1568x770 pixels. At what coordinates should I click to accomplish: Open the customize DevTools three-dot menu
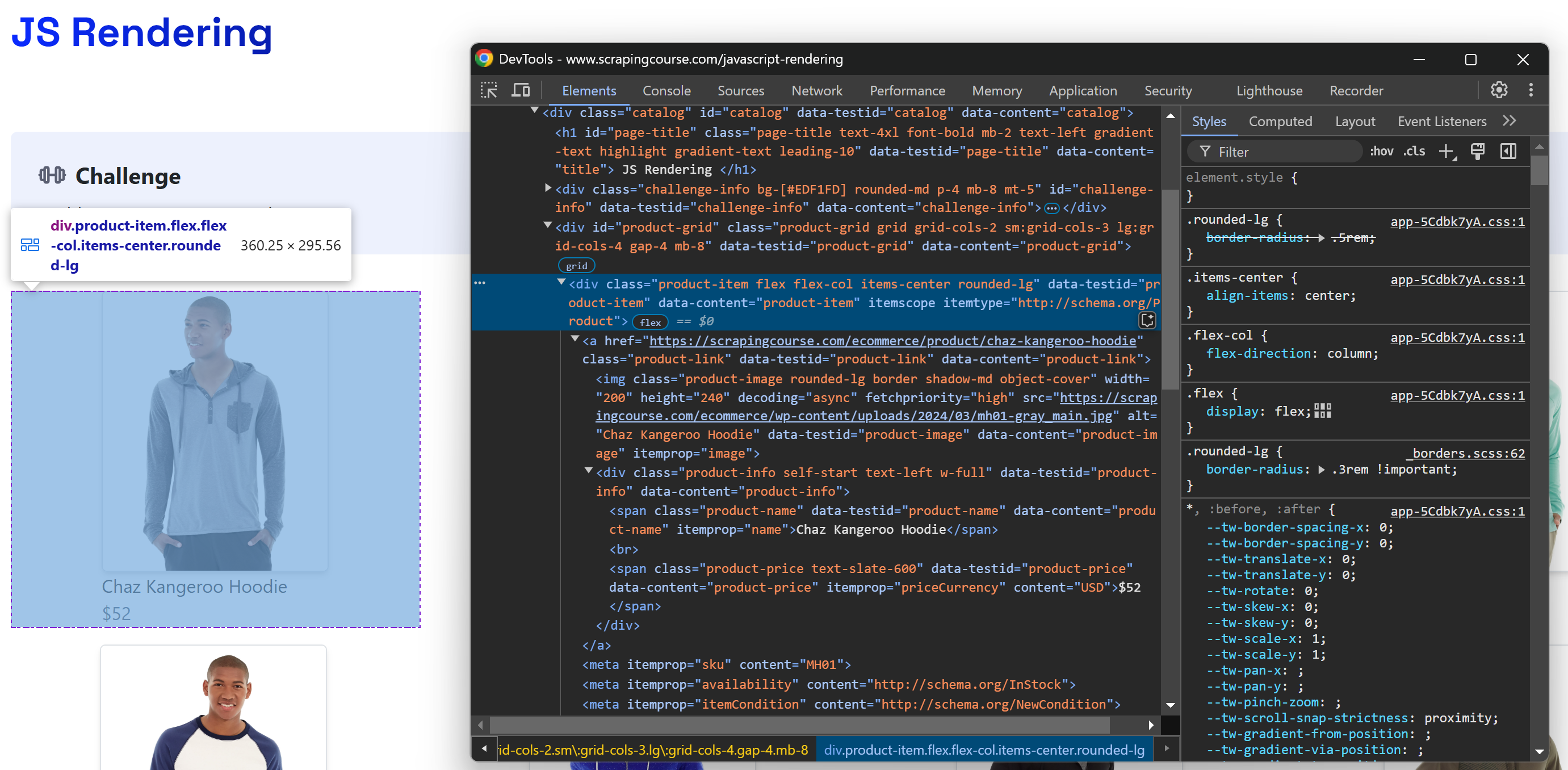click(x=1532, y=90)
